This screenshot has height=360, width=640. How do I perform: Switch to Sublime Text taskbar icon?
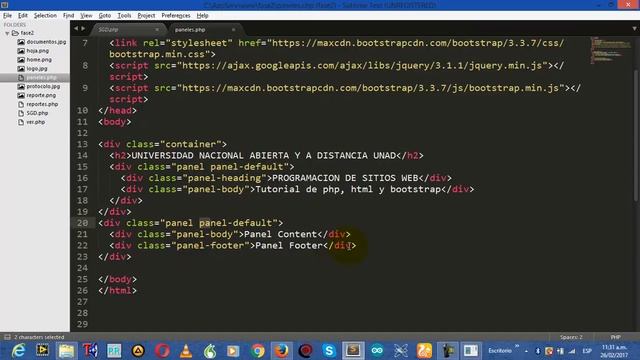(x=353, y=351)
